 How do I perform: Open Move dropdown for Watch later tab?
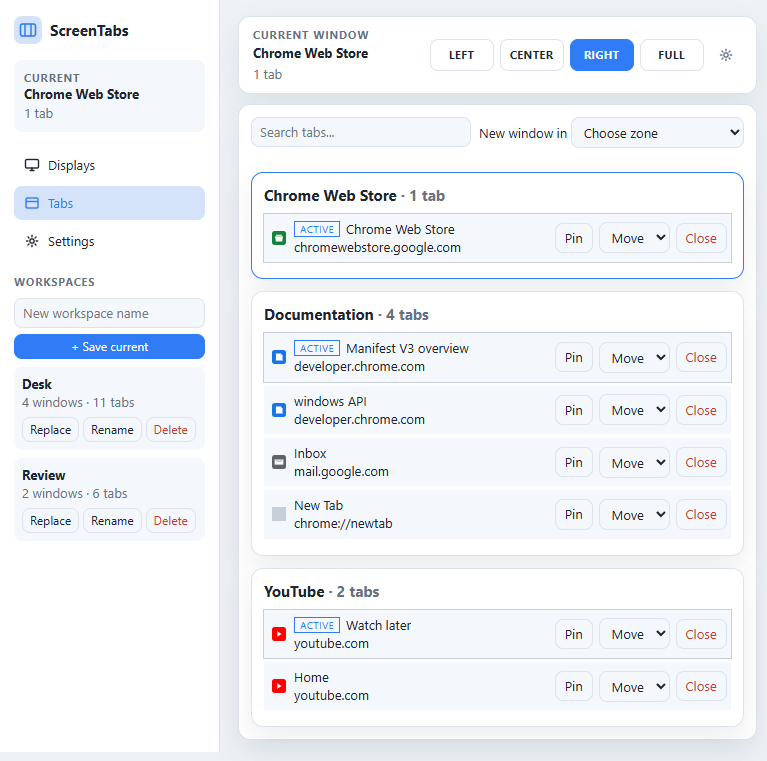[634, 634]
